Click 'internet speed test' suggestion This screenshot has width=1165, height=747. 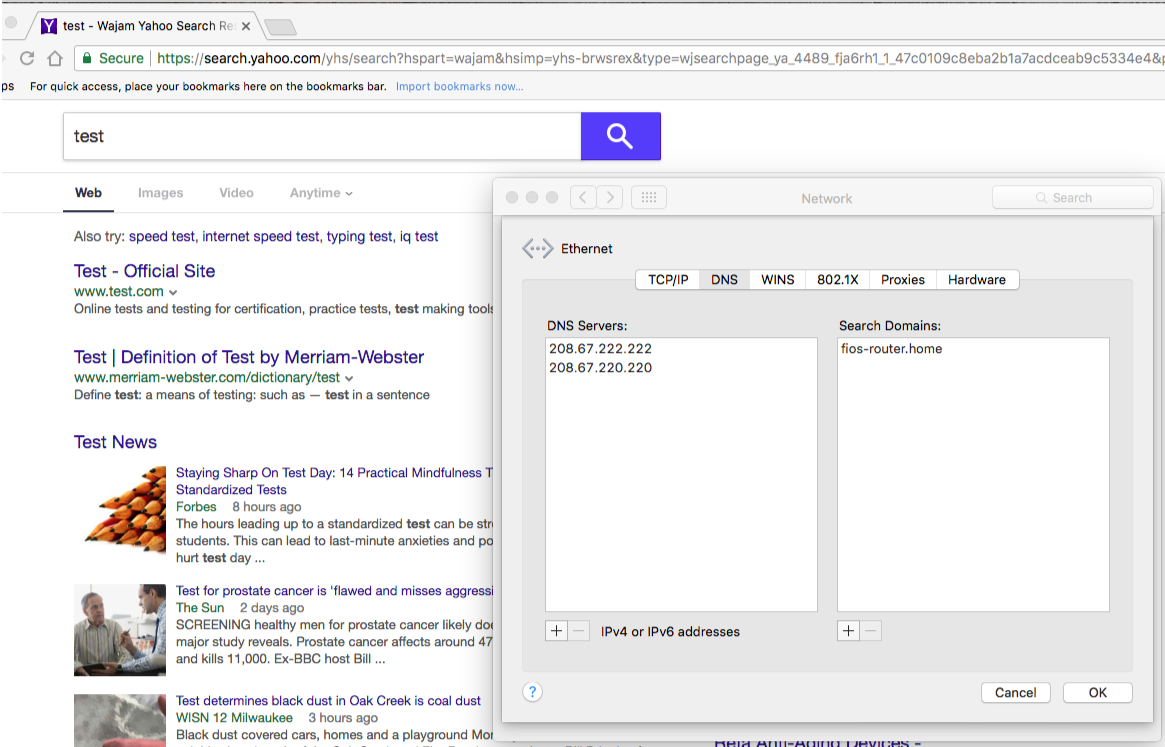[x=260, y=236]
